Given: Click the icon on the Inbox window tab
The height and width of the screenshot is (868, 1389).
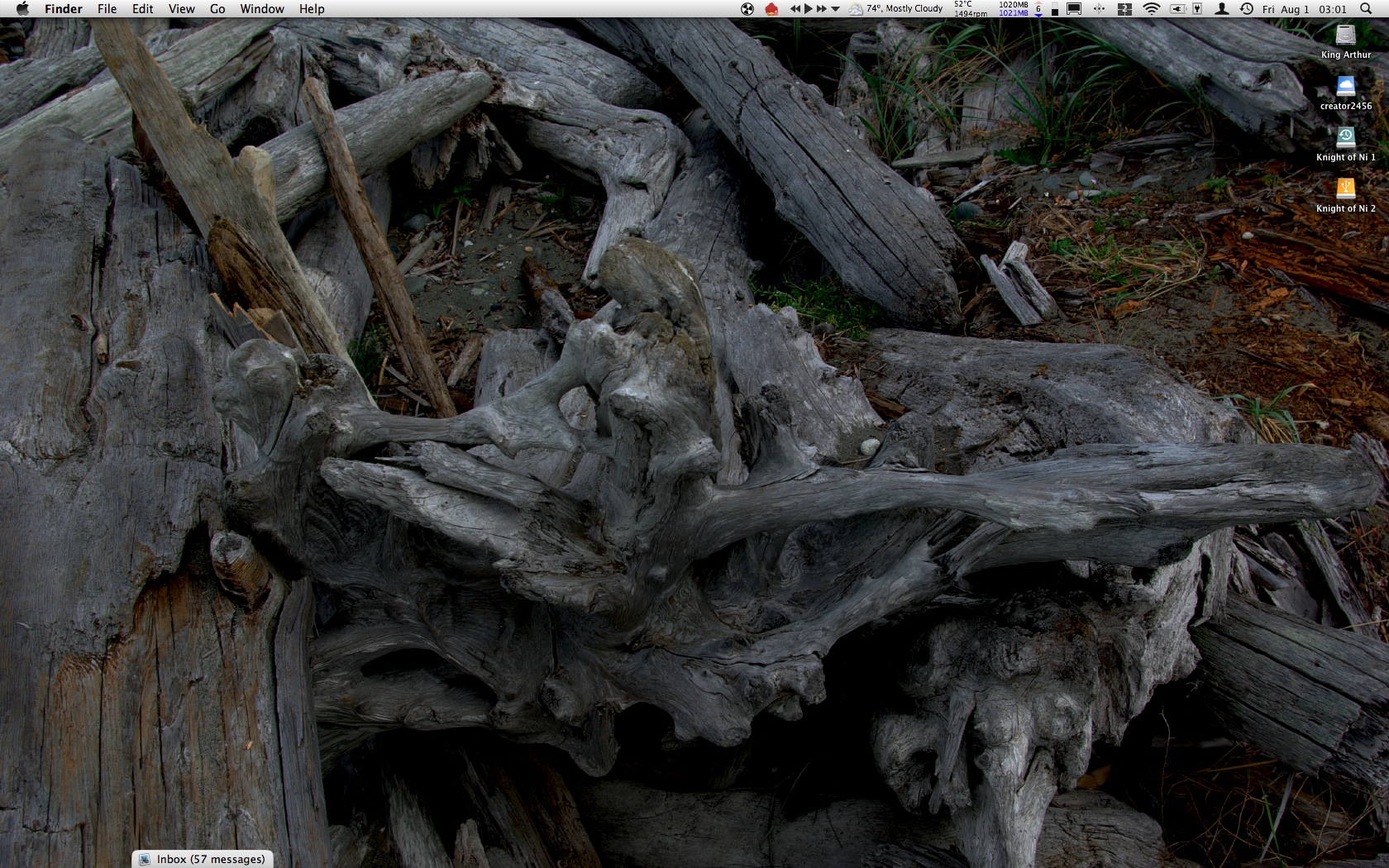Looking at the screenshot, I should (x=145, y=860).
